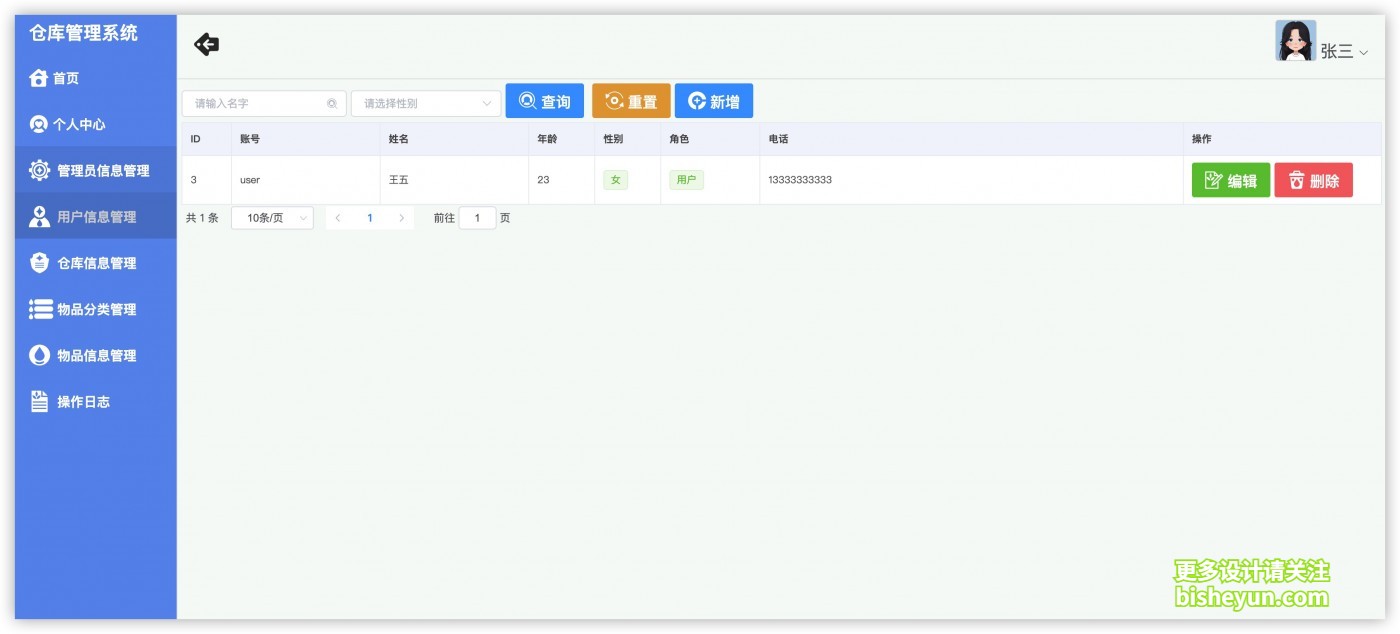Click the search icon in name field
The height and width of the screenshot is (634, 1400).
332,103
